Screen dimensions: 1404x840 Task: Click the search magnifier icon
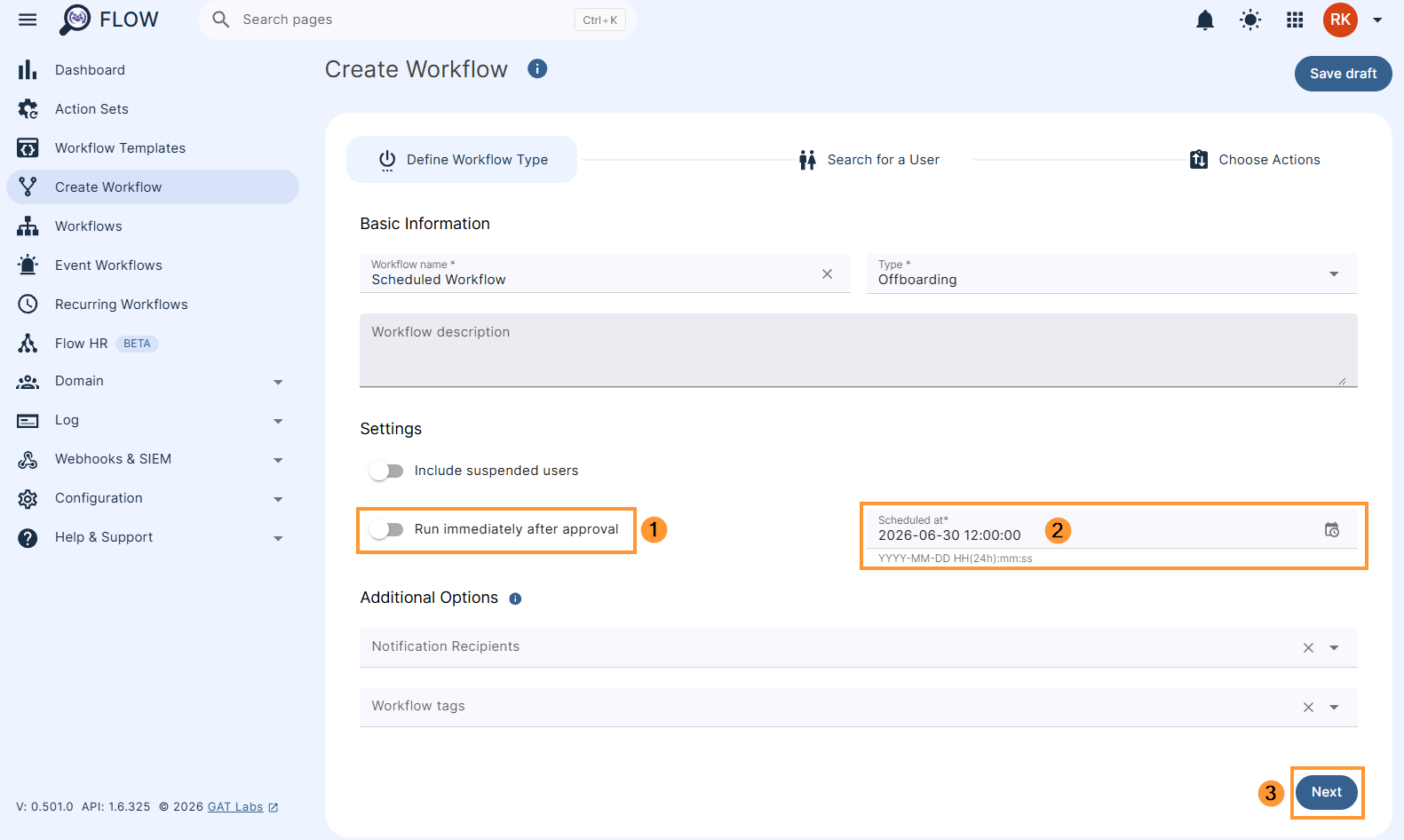221,20
